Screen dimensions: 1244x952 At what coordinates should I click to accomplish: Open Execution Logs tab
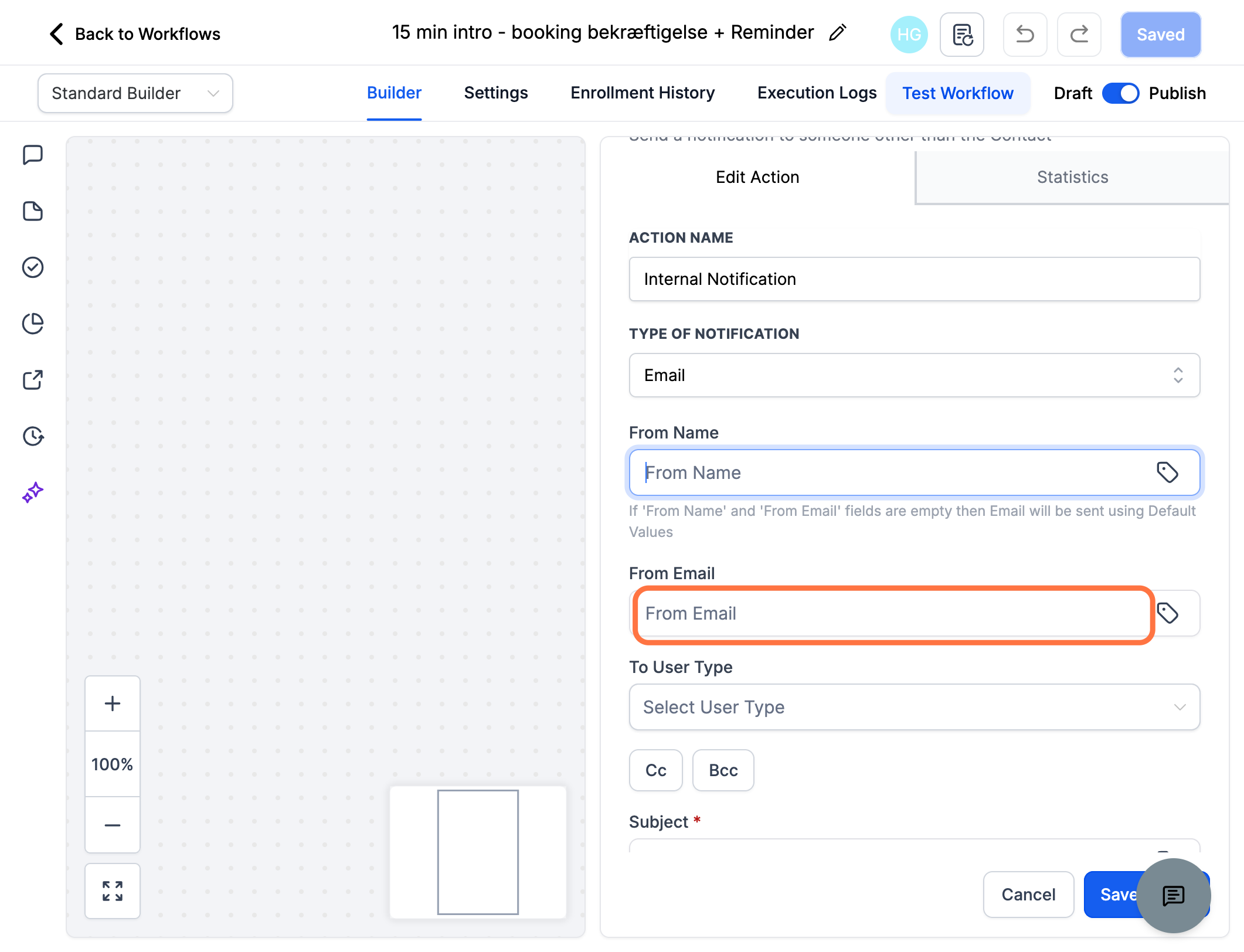point(817,93)
